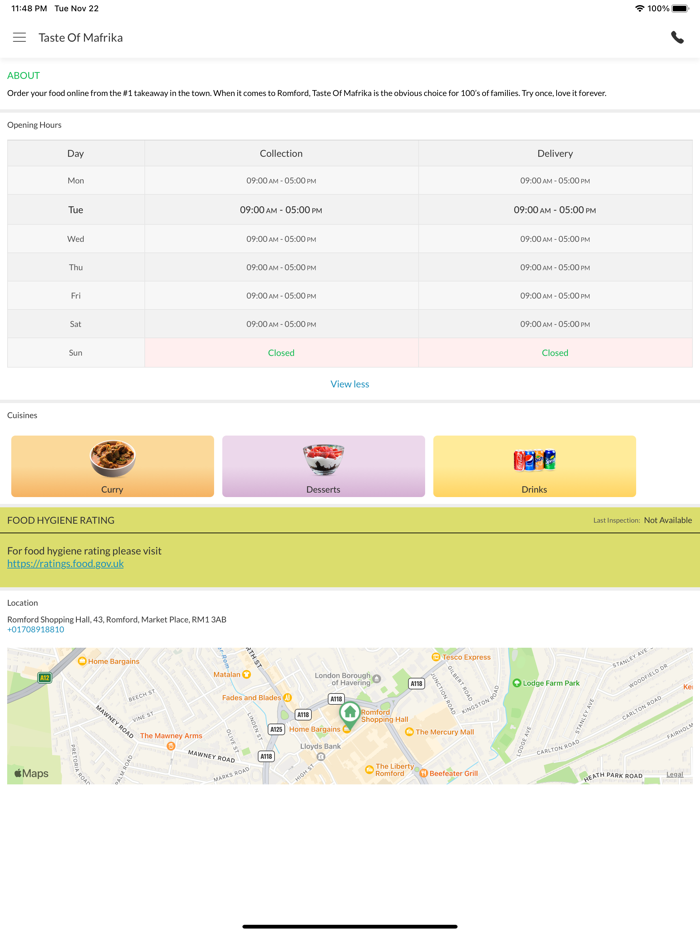700x934 pixels.
Task: Click the Taste Of Mafrika title
Action: (x=81, y=38)
